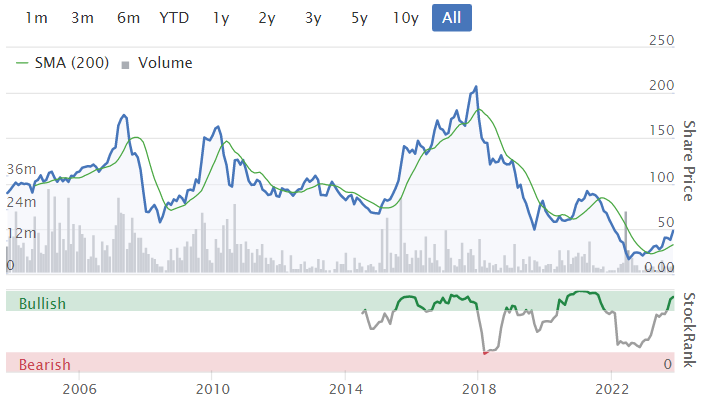The height and width of the screenshot is (396, 702).
Task: Click the 2010 x-axis year label
Action: [213, 388]
